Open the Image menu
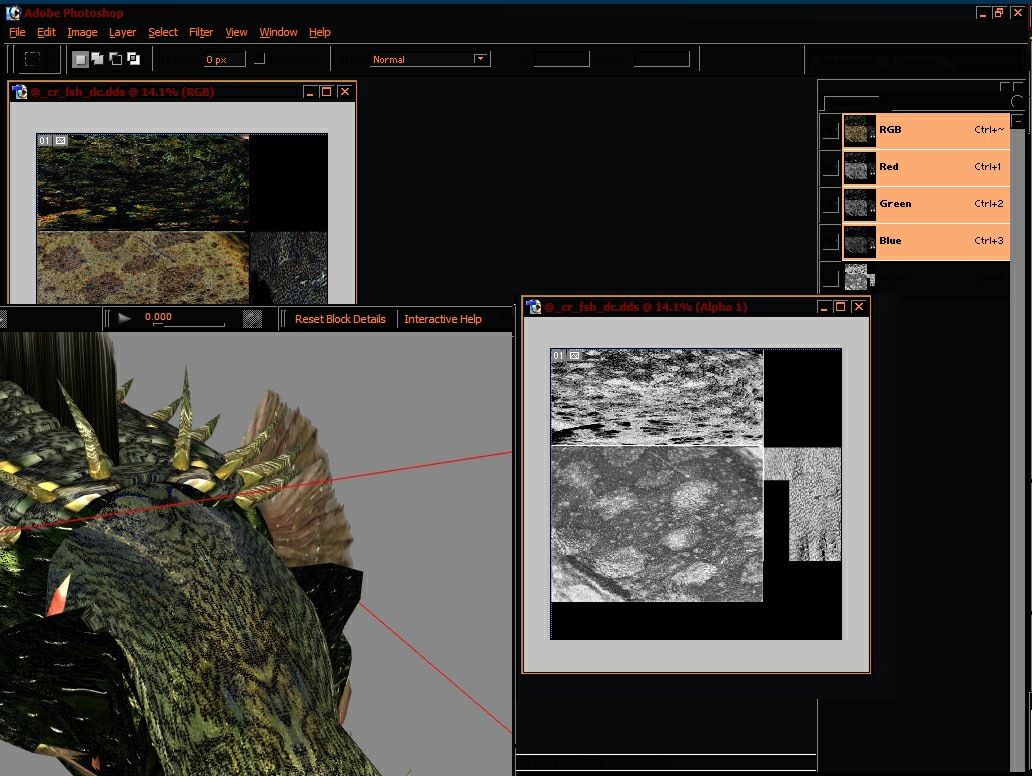 pyautogui.click(x=82, y=32)
